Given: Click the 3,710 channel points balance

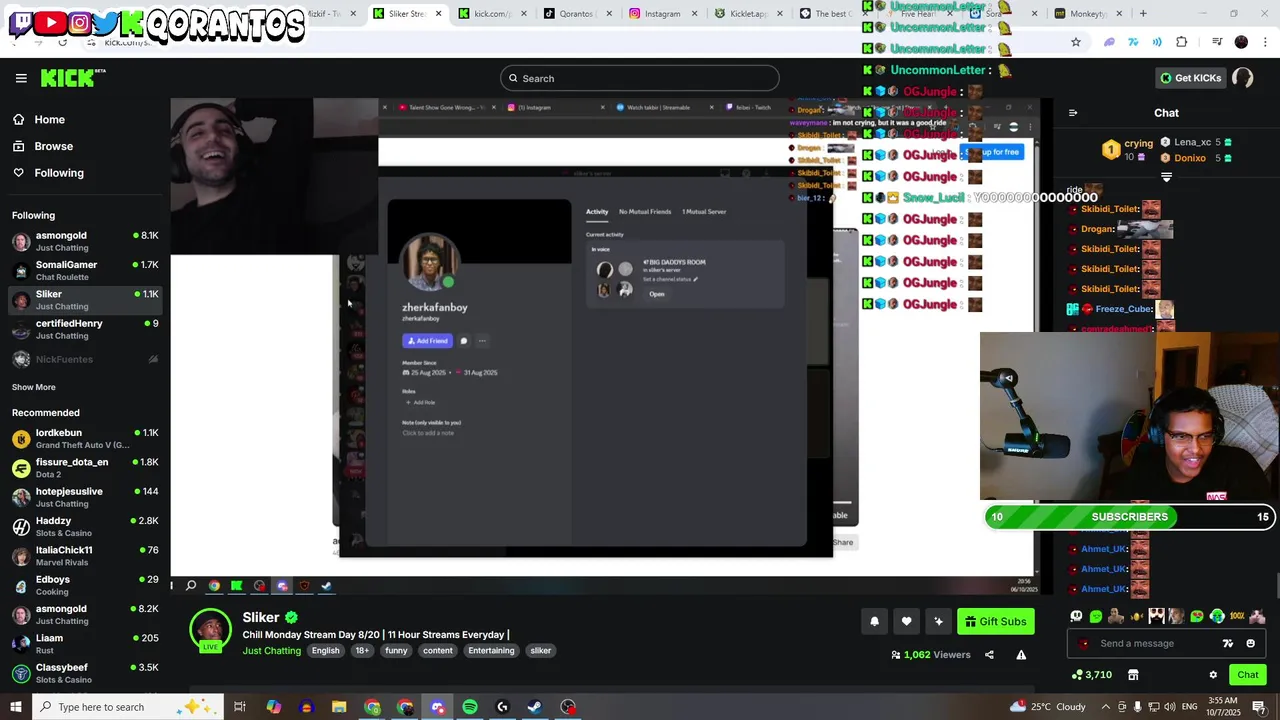Looking at the screenshot, I should [x=1090, y=675].
